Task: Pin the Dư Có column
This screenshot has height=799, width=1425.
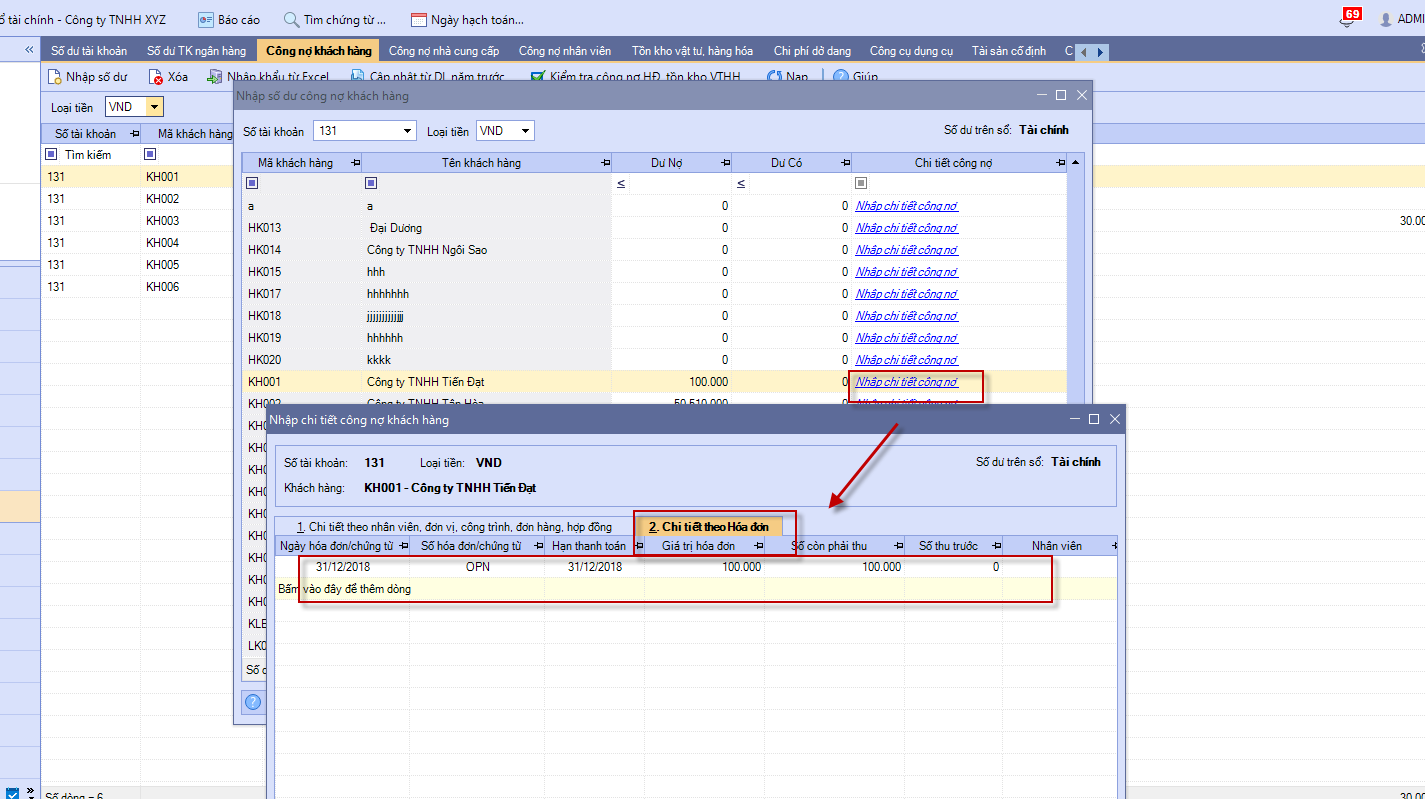Action: (844, 163)
